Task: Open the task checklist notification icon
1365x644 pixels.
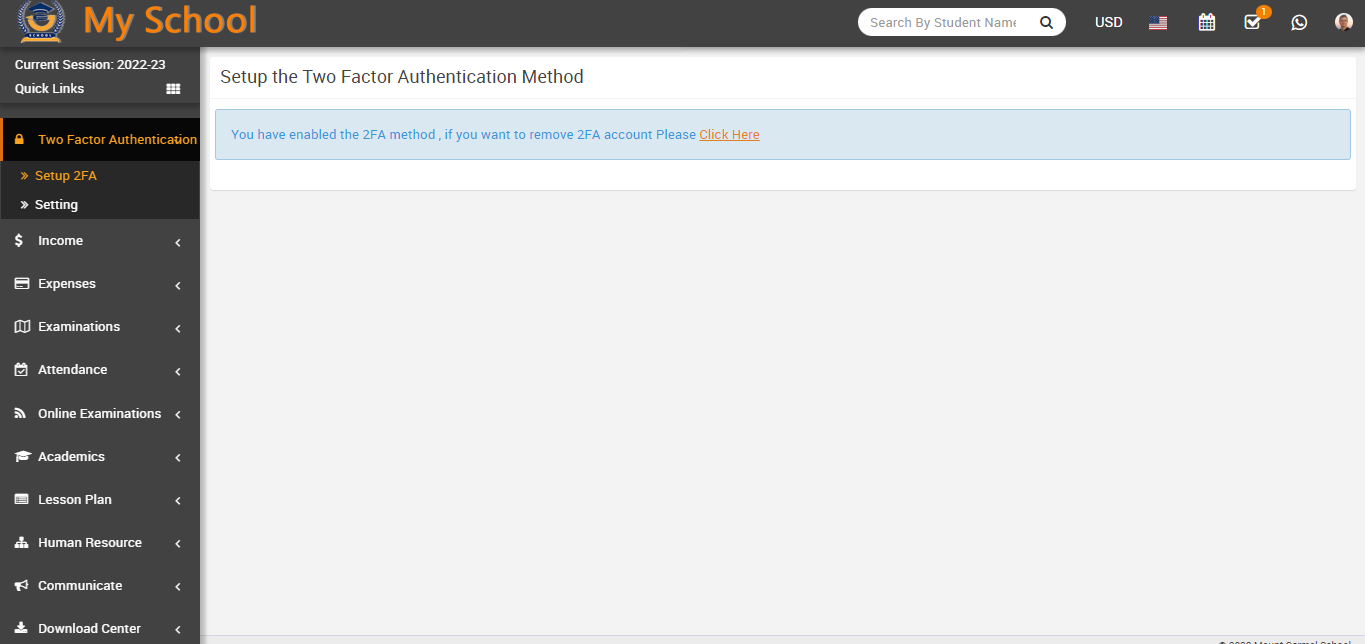Action: pyautogui.click(x=1252, y=22)
